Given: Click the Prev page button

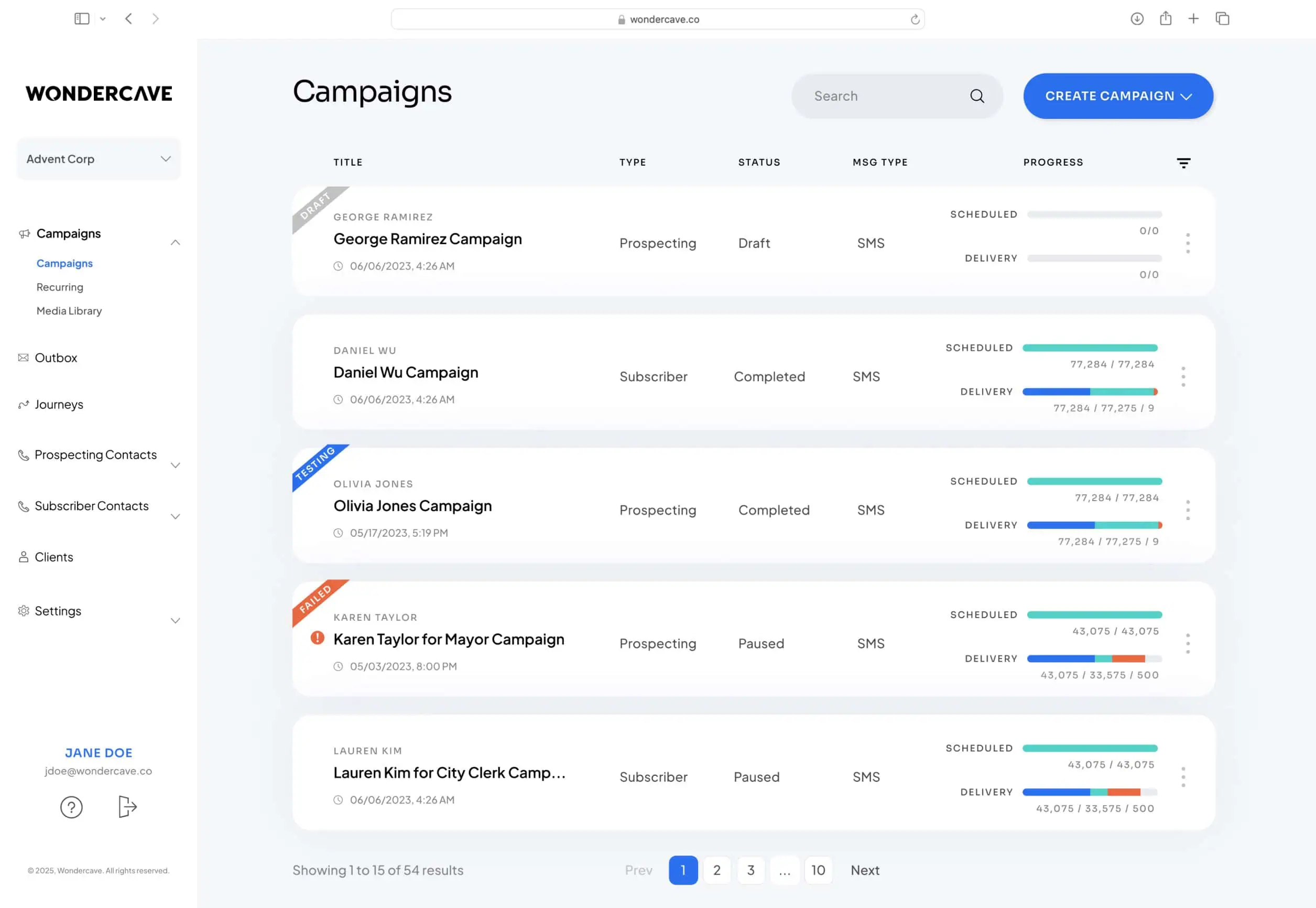Looking at the screenshot, I should click(x=638, y=870).
